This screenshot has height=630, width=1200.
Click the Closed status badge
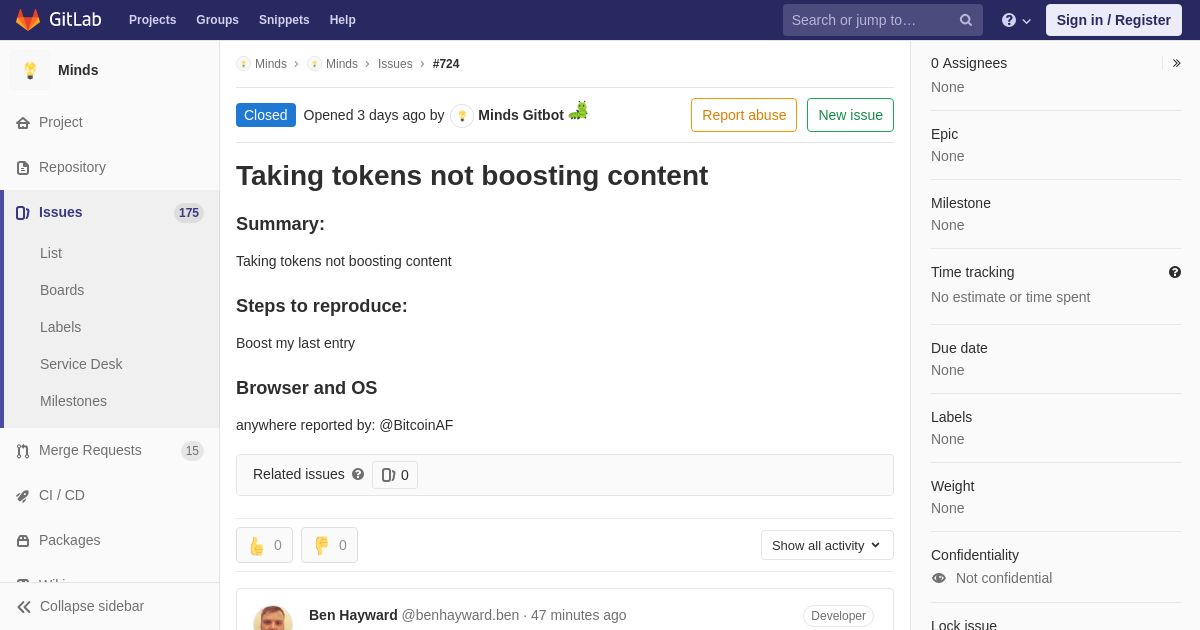tap(266, 115)
